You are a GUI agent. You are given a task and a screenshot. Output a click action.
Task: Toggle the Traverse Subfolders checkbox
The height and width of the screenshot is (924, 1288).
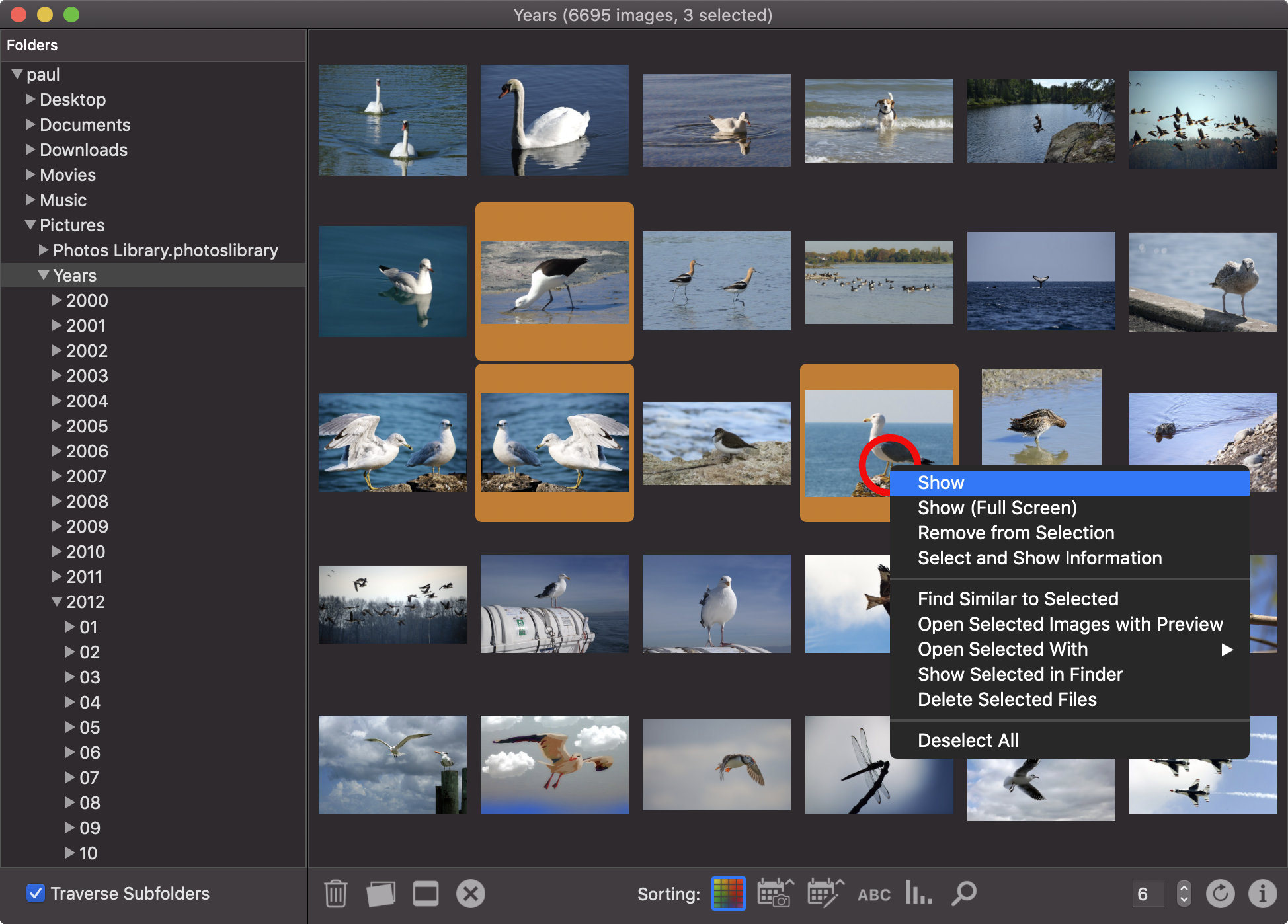[x=36, y=893]
